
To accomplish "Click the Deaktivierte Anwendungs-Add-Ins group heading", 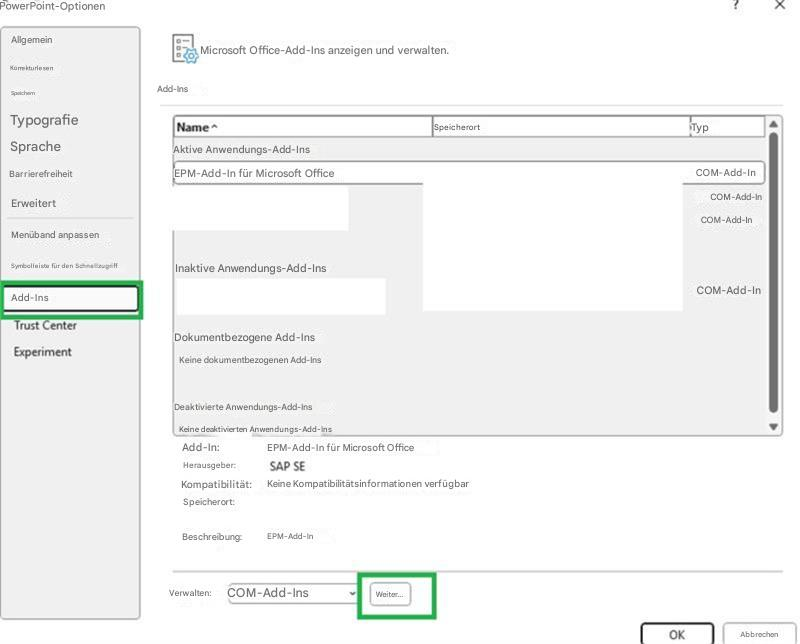I will [243, 407].
